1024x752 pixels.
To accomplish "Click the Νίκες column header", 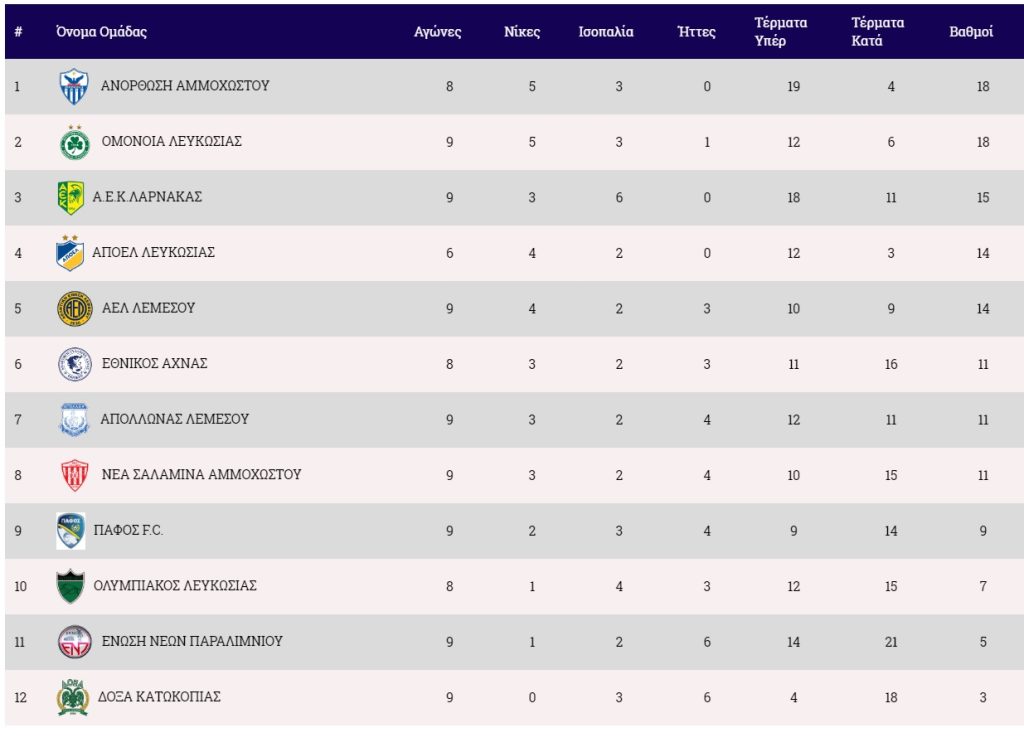I will pos(522,32).
